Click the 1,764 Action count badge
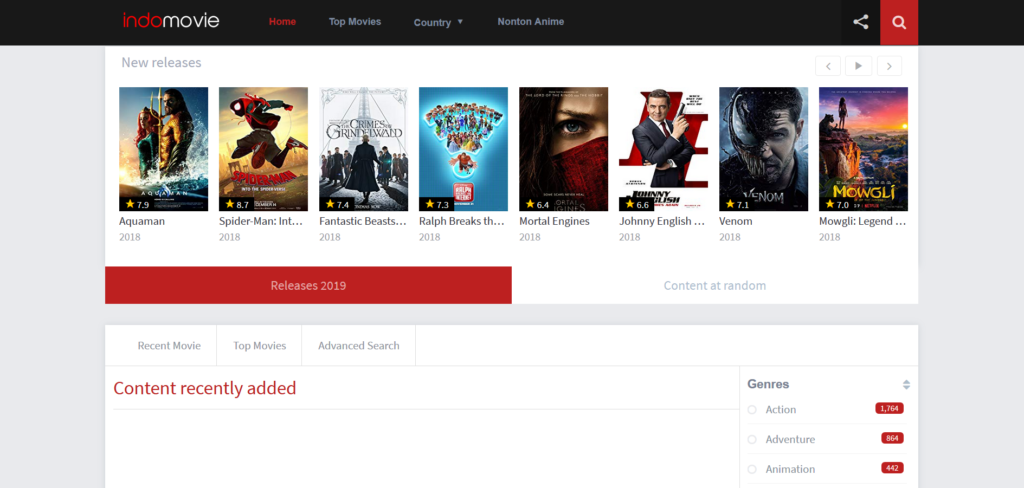 [889, 408]
